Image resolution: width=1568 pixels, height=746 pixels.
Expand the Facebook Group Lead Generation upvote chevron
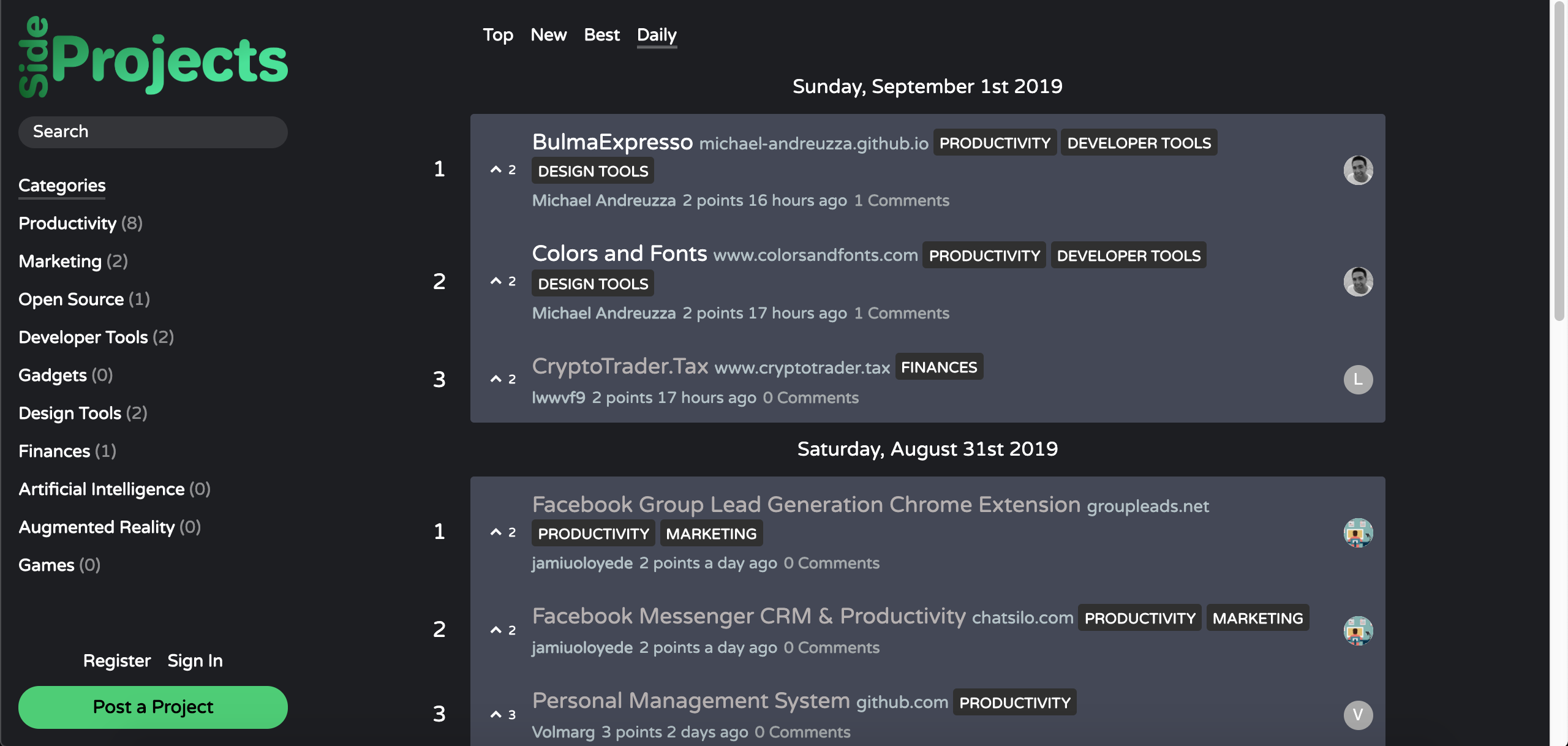click(495, 531)
